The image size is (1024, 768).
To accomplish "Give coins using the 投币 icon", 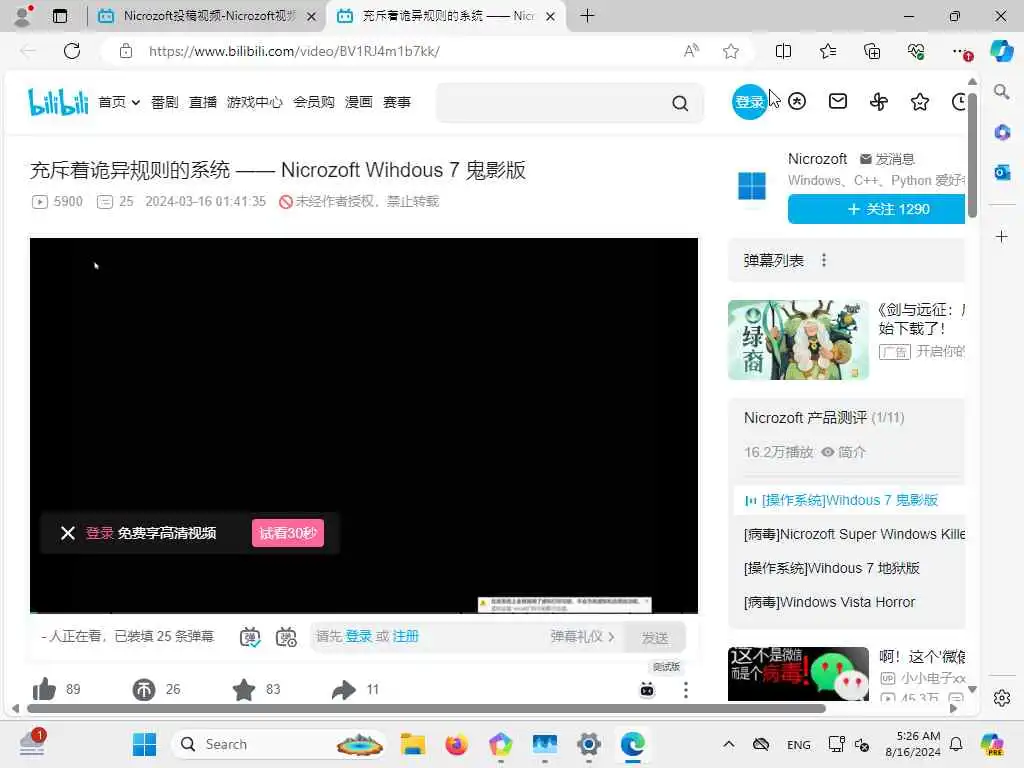I will click(x=144, y=689).
